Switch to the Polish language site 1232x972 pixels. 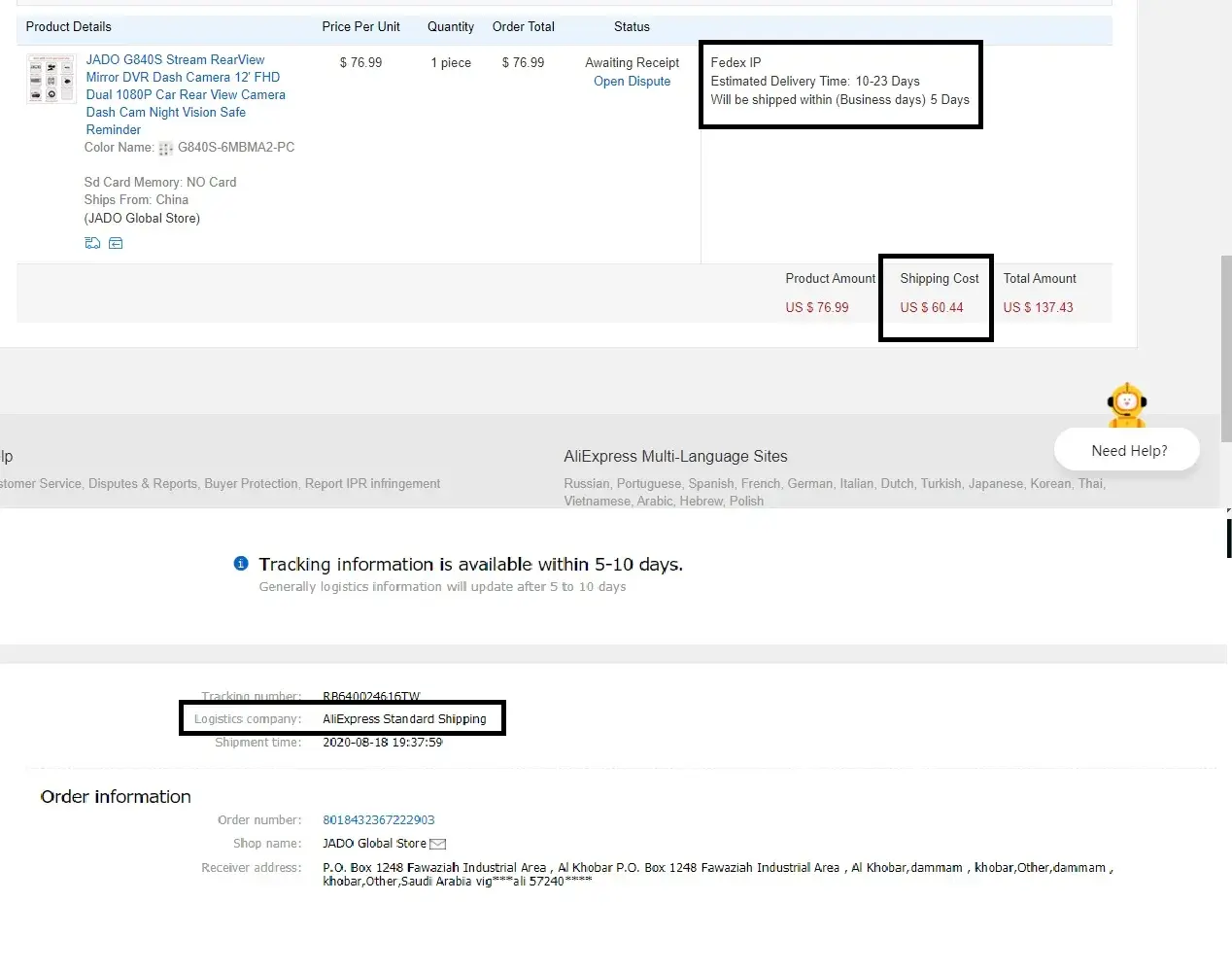[x=746, y=501]
